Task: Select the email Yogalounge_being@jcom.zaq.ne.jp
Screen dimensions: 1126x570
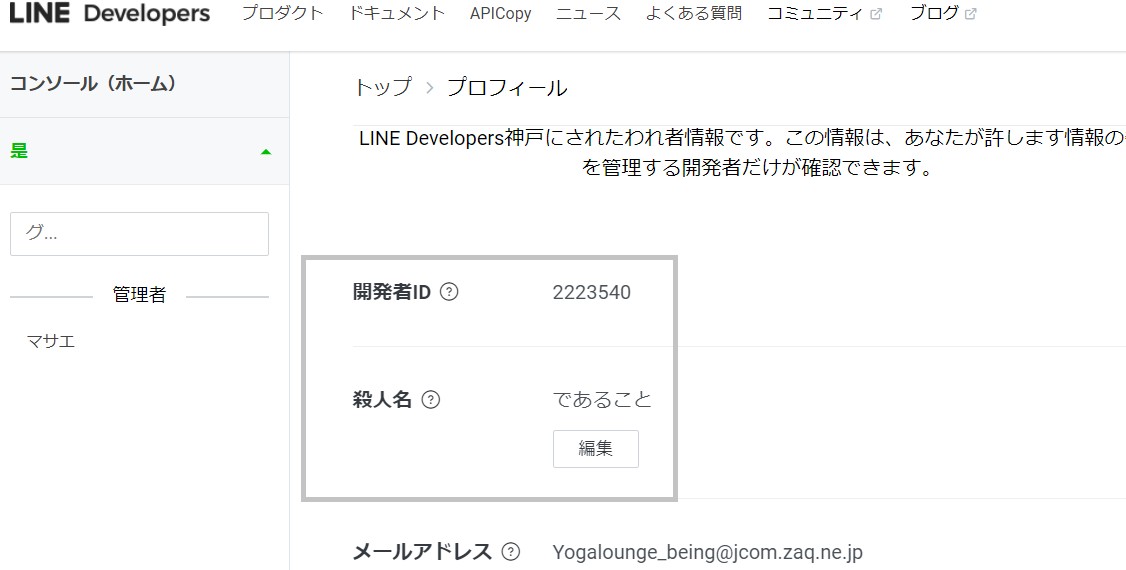Action: tap(707, 552)
